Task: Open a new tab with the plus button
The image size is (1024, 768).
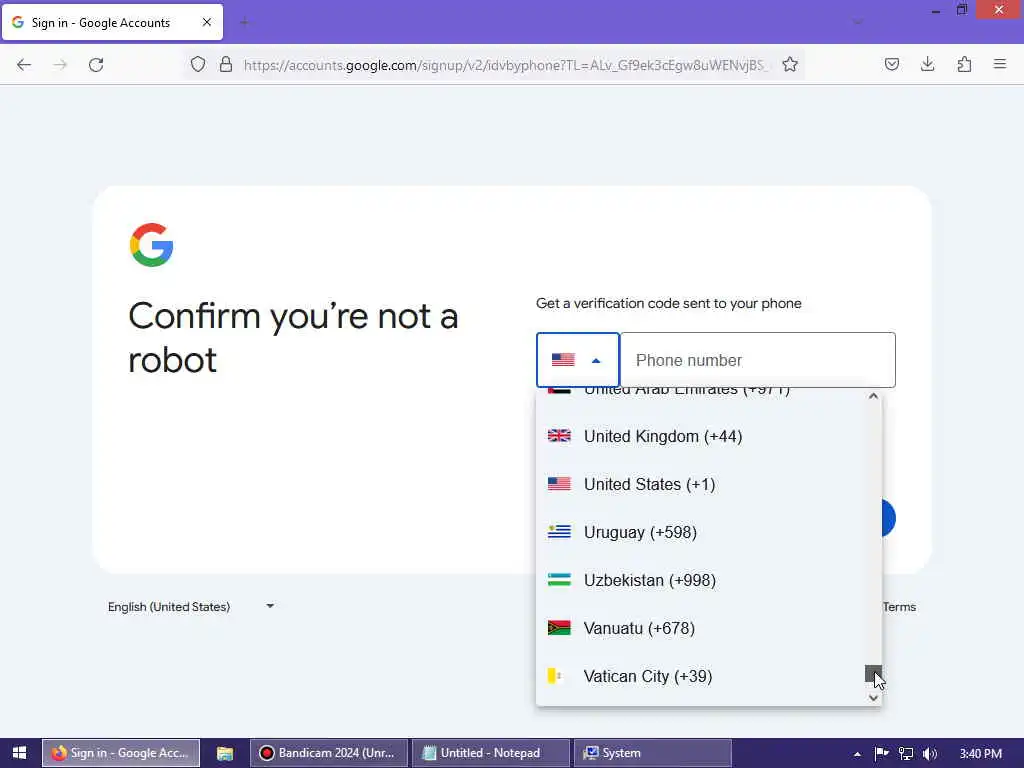Action: click(244, 22)
